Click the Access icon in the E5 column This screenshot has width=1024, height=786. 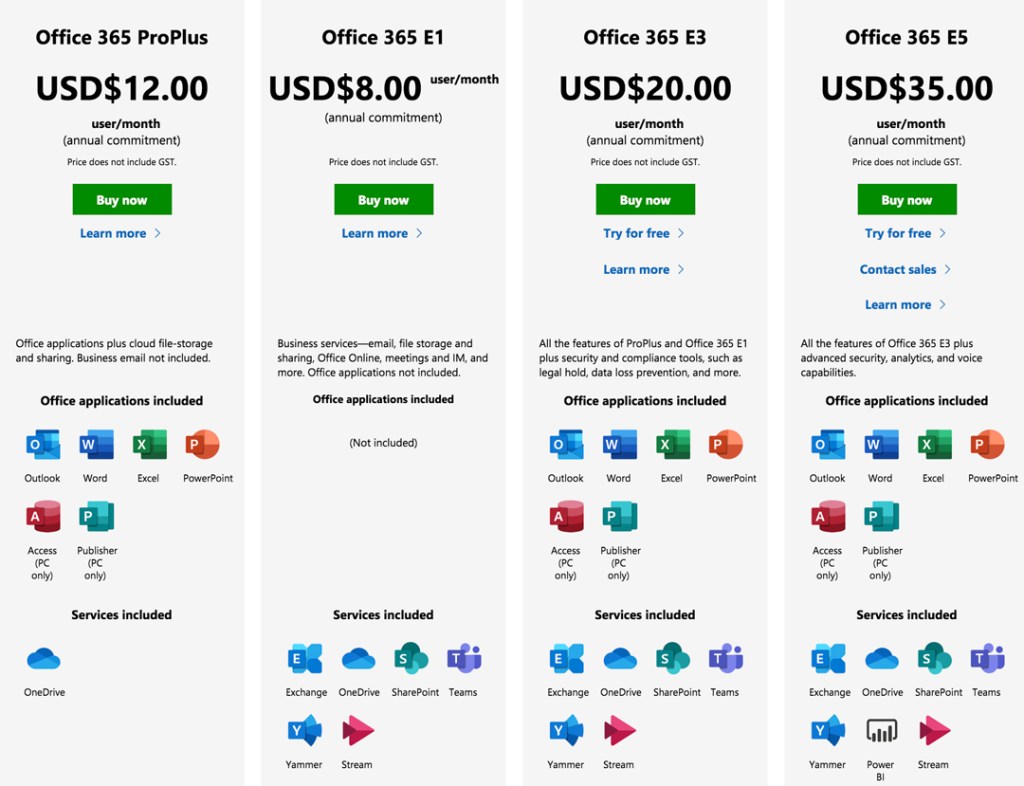tap(827, 517)
